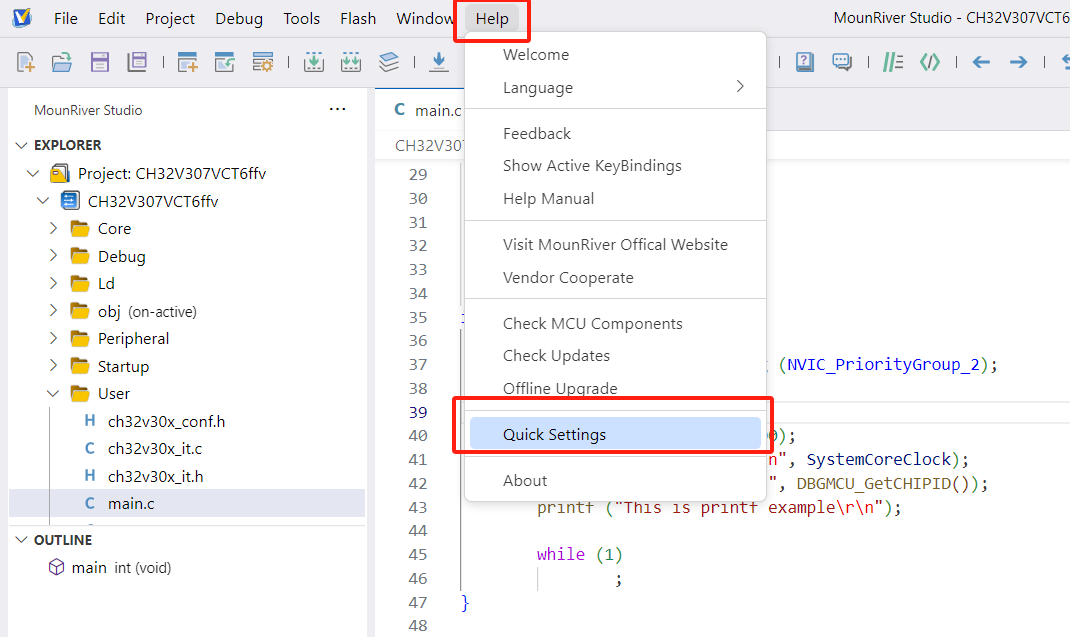Viewport: 1070px width, 637px height.
Task: Click the Navigate Forward arrow icon
Action: tap(1018, 62)
